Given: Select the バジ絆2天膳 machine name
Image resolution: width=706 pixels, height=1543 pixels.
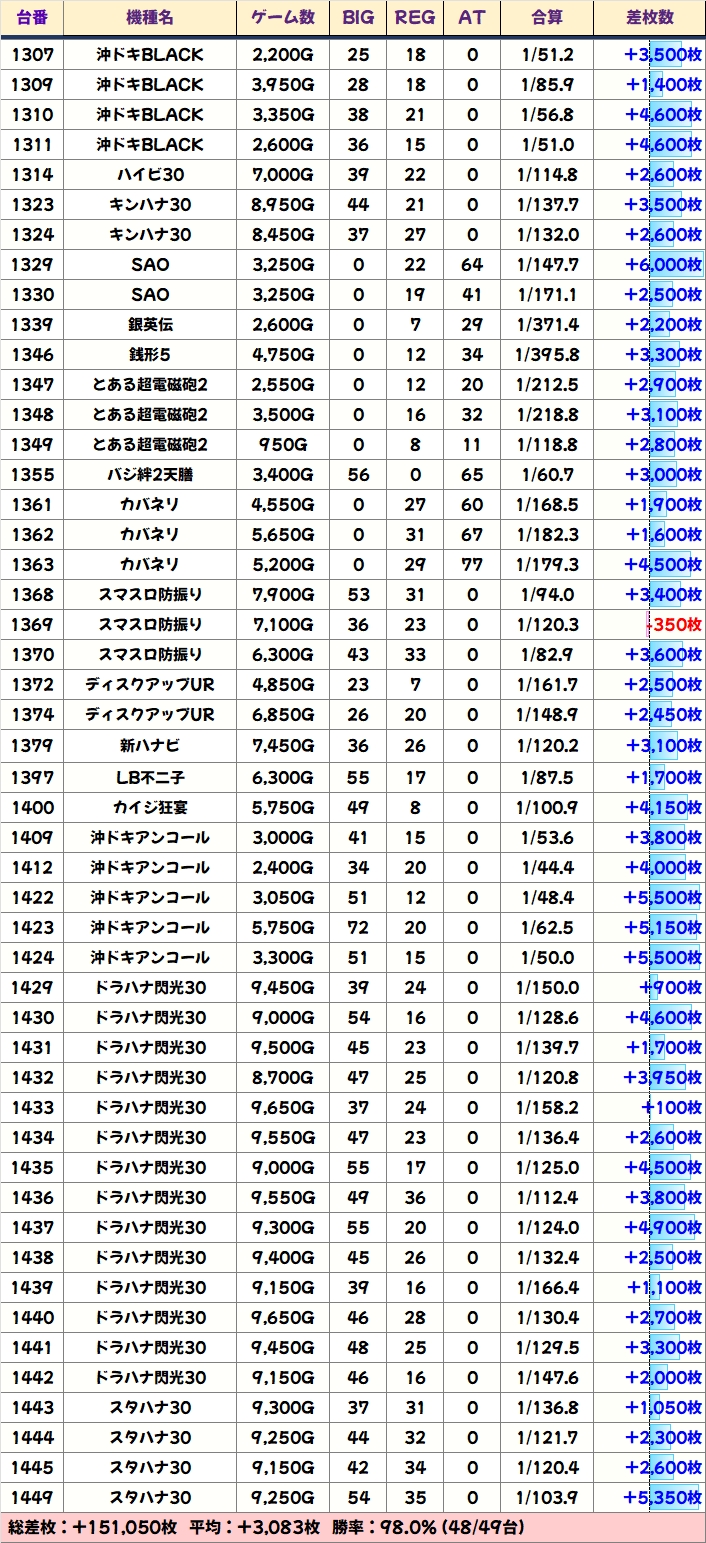Looking at the screenshot, I should click(x=150, y=475).
